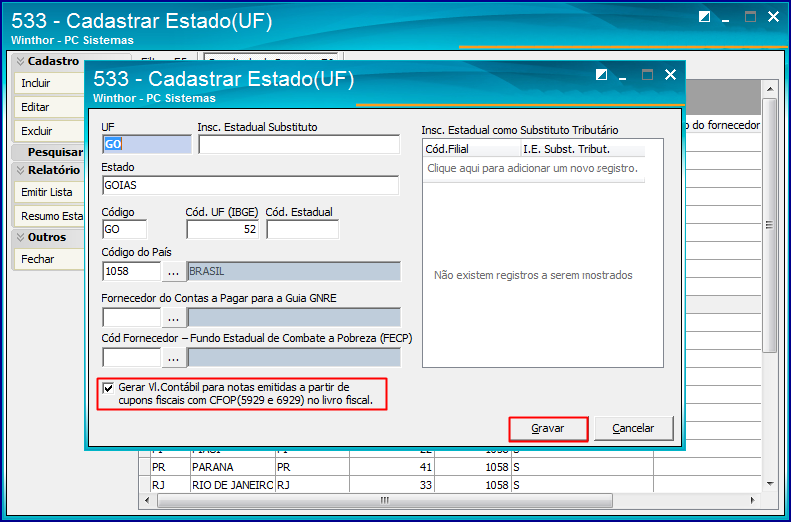Open GNRE supplier lookup ellipsis button
This screenshot has height=522, width=791.
(x=174, y=318)
